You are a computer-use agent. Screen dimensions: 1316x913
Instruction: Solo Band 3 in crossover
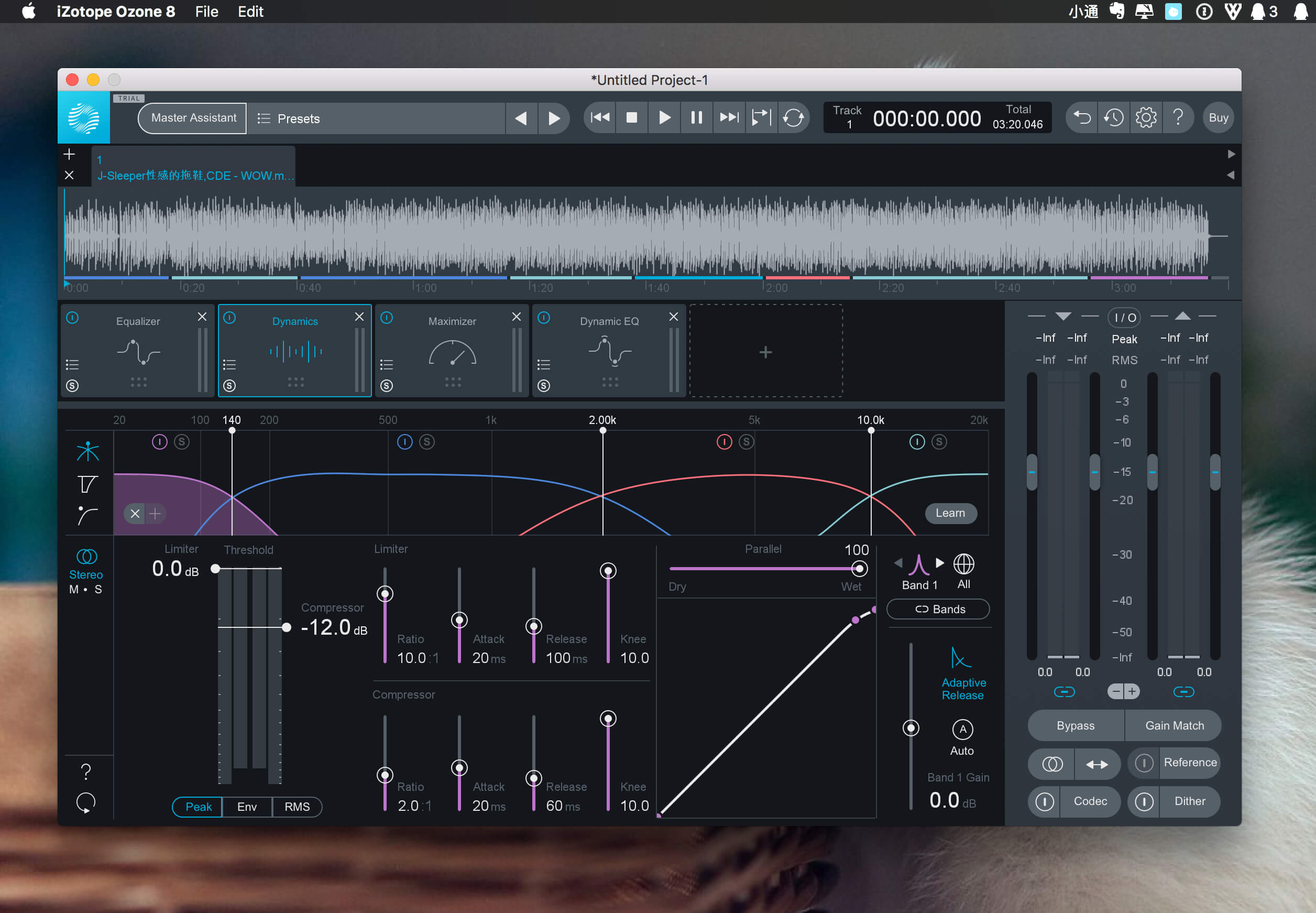click(x=747, y=442)
